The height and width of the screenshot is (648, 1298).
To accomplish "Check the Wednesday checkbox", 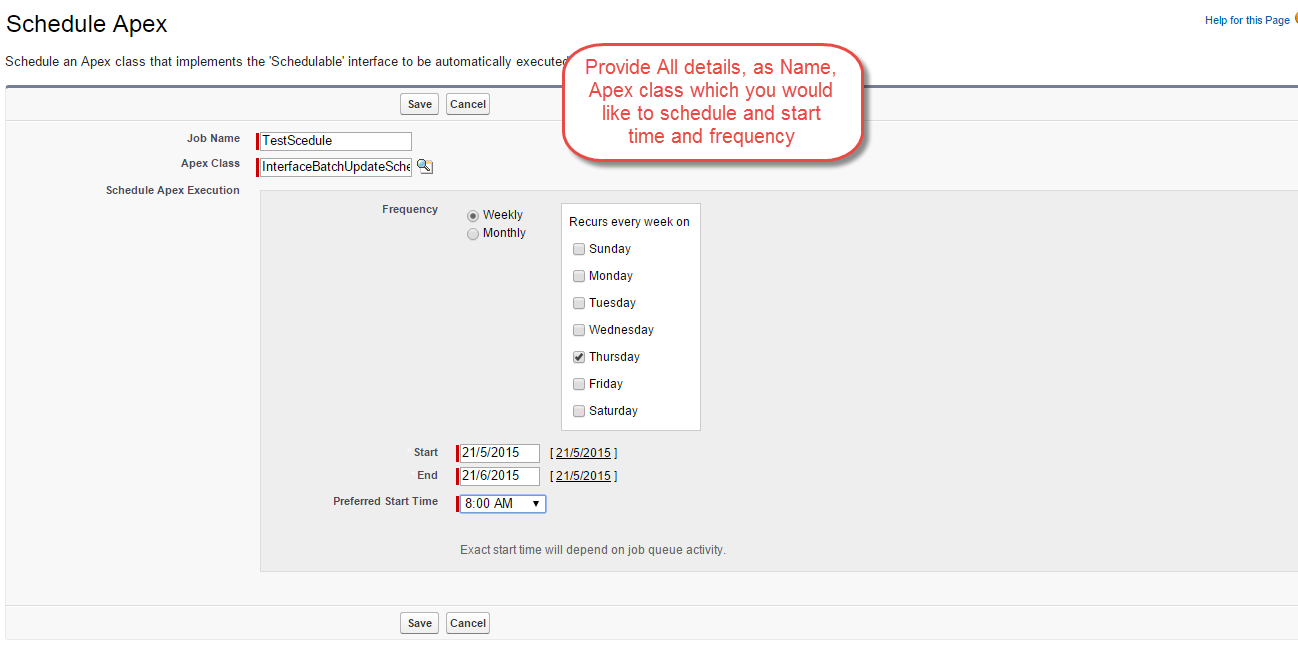I will (579, 330).
